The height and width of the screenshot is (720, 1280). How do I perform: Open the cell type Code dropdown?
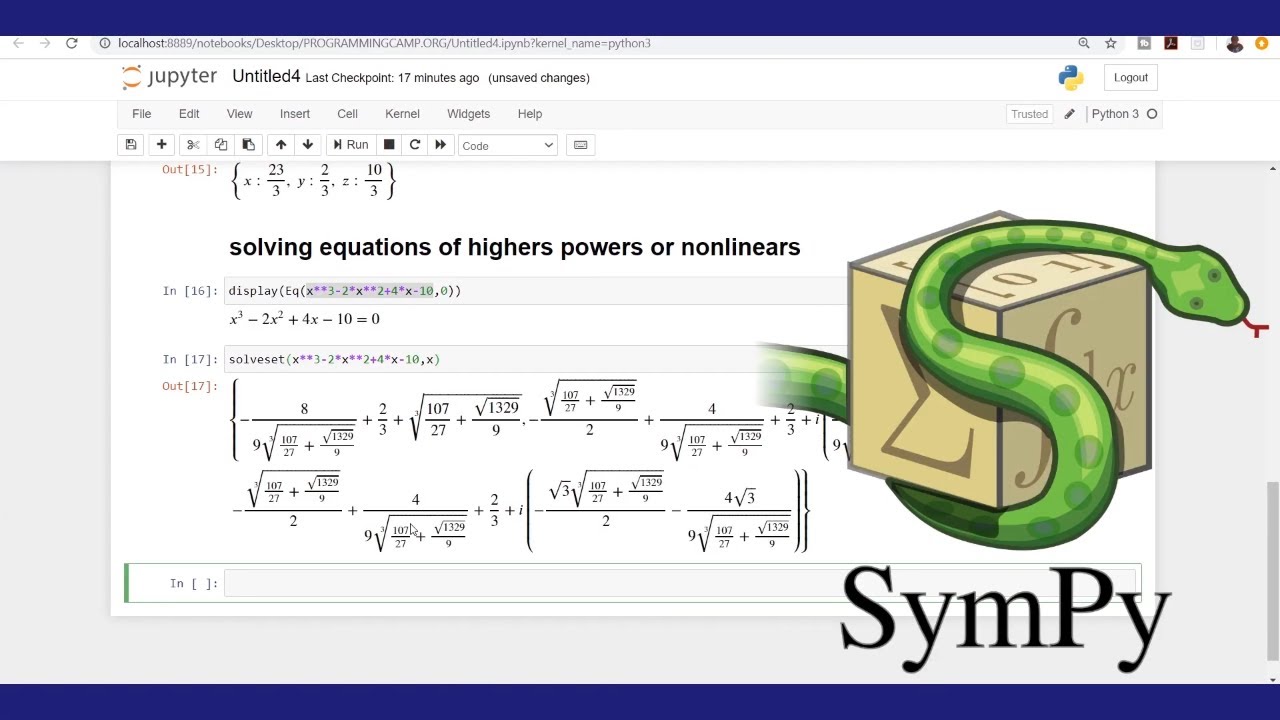507,146
